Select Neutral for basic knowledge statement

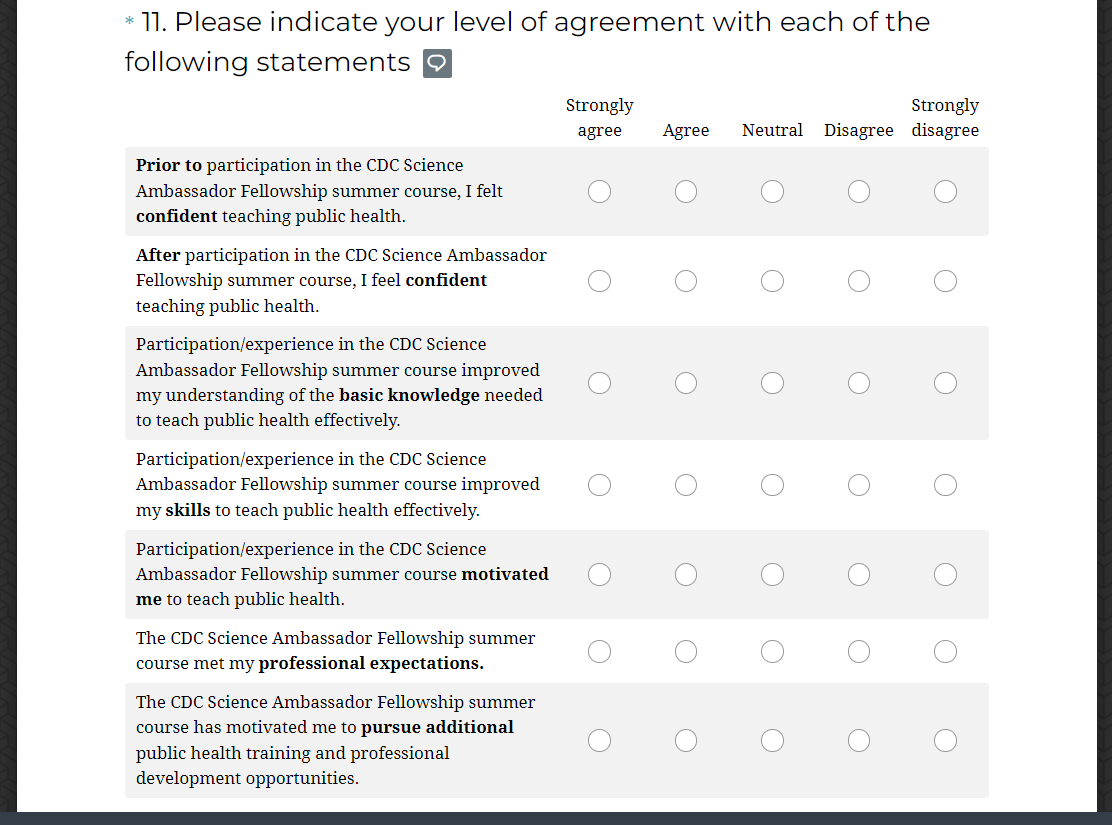(772, 383)
